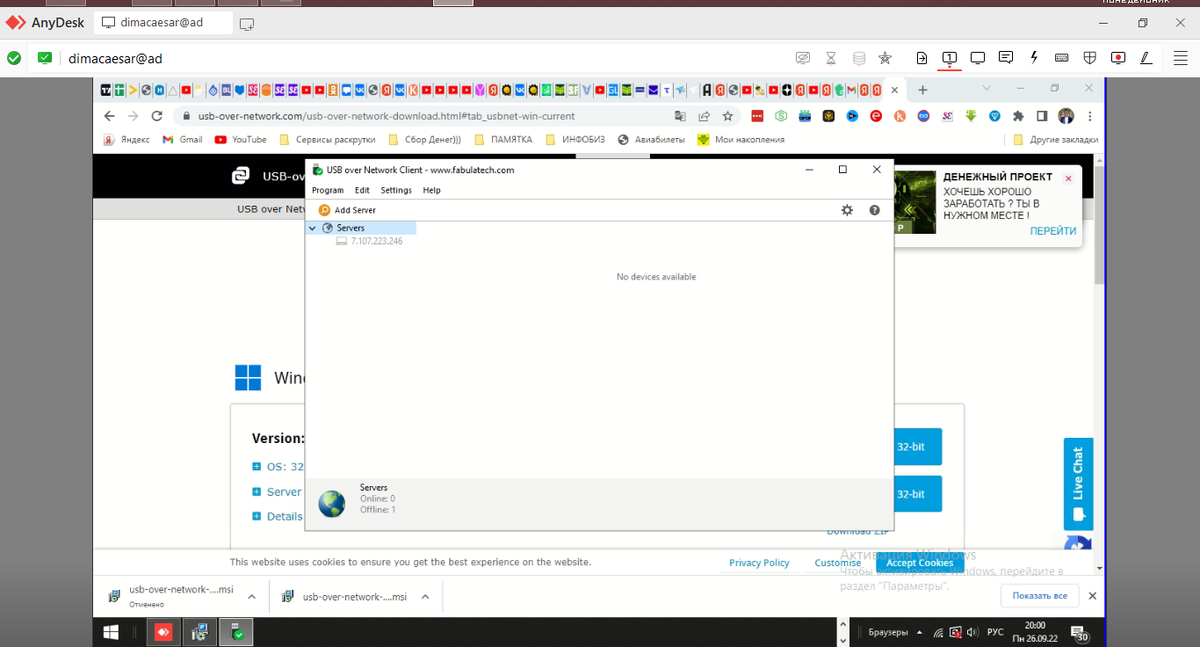
Task: Open Другие закладки folder
Action: click(x=1056, y=140)
